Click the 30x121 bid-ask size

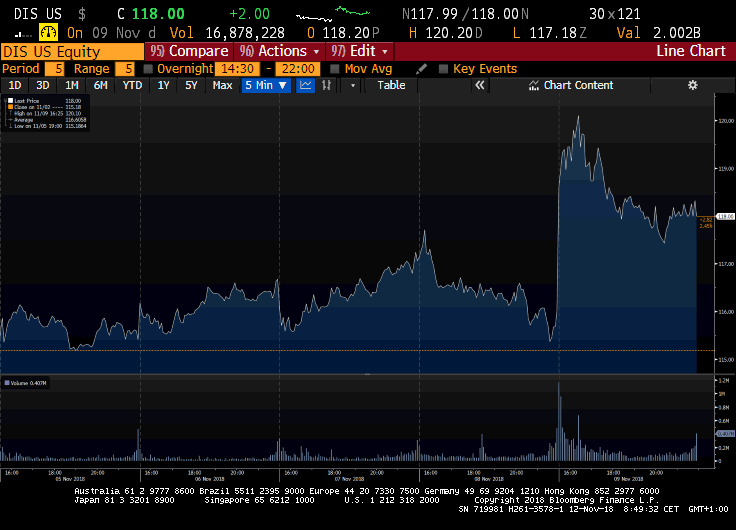coord(615,14)
